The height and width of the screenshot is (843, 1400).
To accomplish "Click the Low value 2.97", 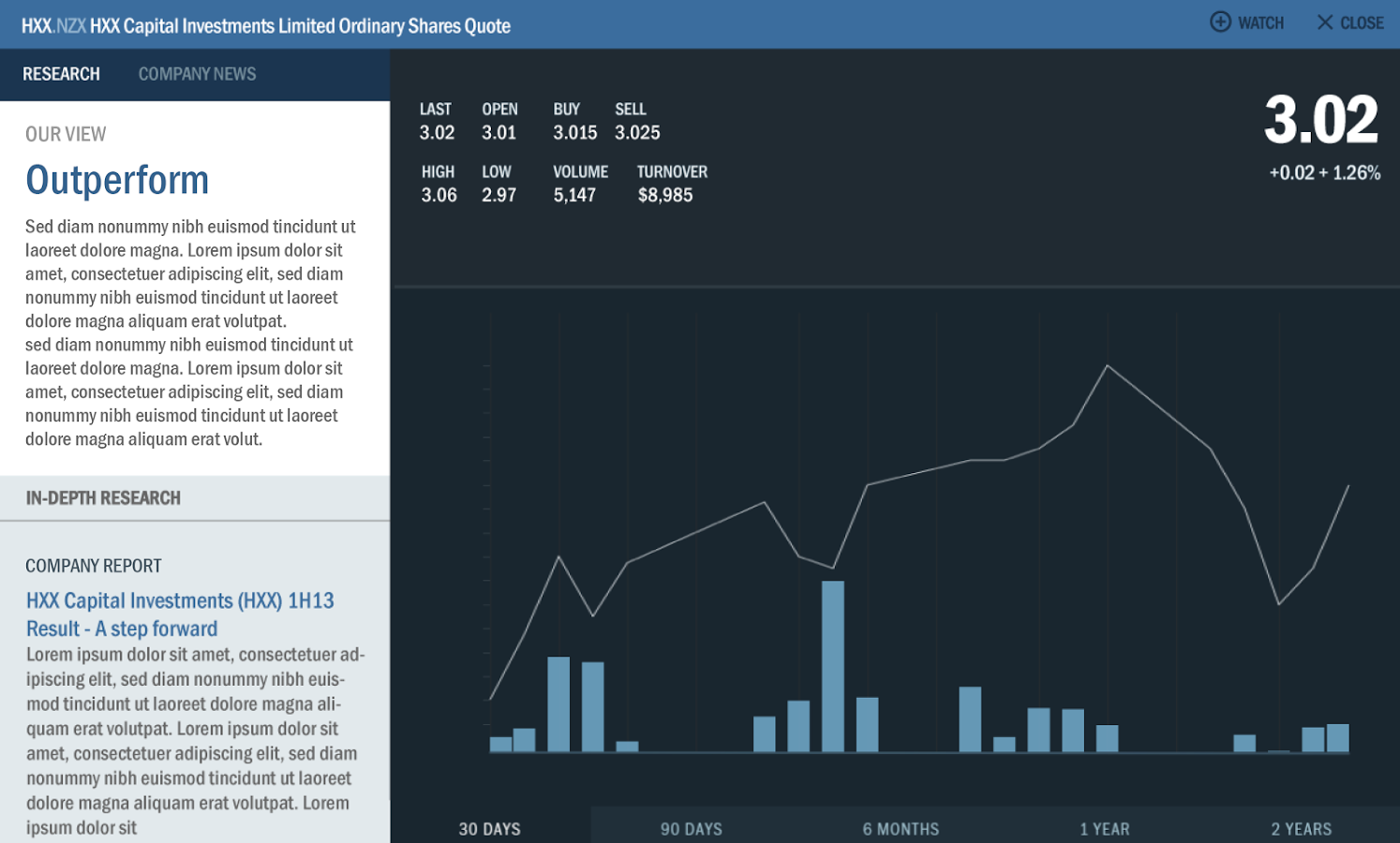I will 499,195.
